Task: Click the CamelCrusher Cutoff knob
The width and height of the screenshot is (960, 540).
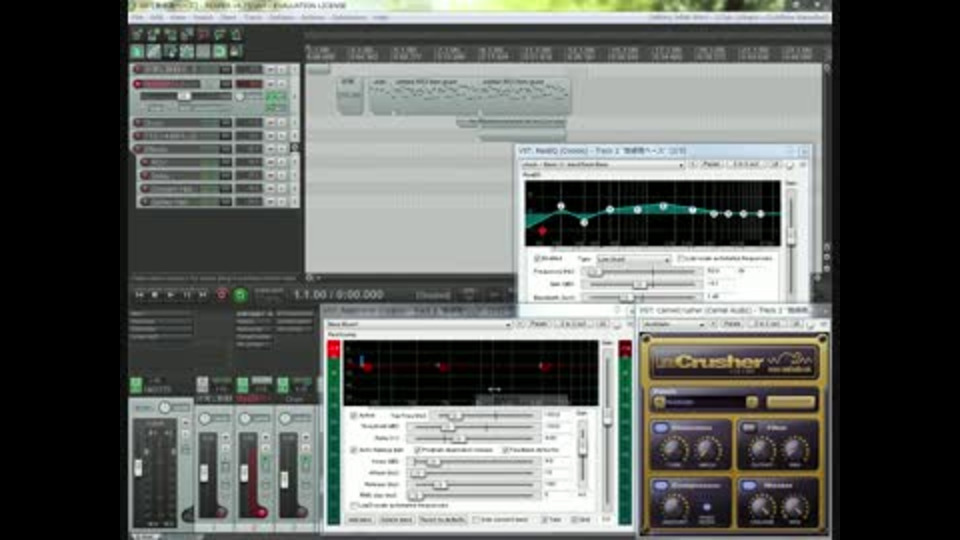Action: tap(761, 451)
